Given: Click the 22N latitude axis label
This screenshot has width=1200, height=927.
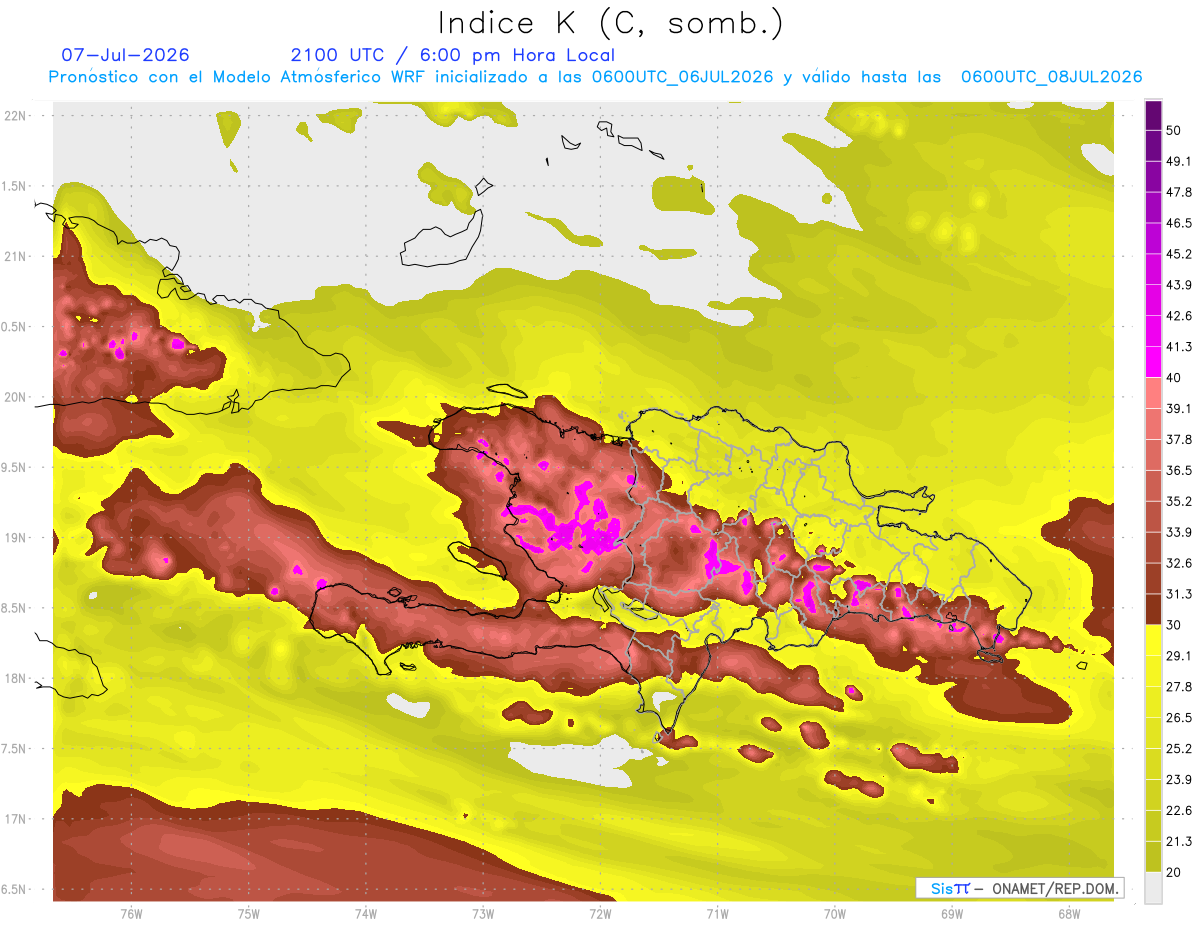Looking at the screenshot, I should pyautogui.click(x=17, y=115).
